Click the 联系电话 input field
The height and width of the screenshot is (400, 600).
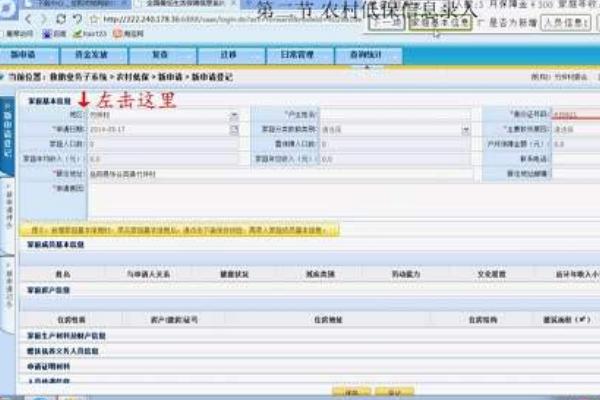576,159
